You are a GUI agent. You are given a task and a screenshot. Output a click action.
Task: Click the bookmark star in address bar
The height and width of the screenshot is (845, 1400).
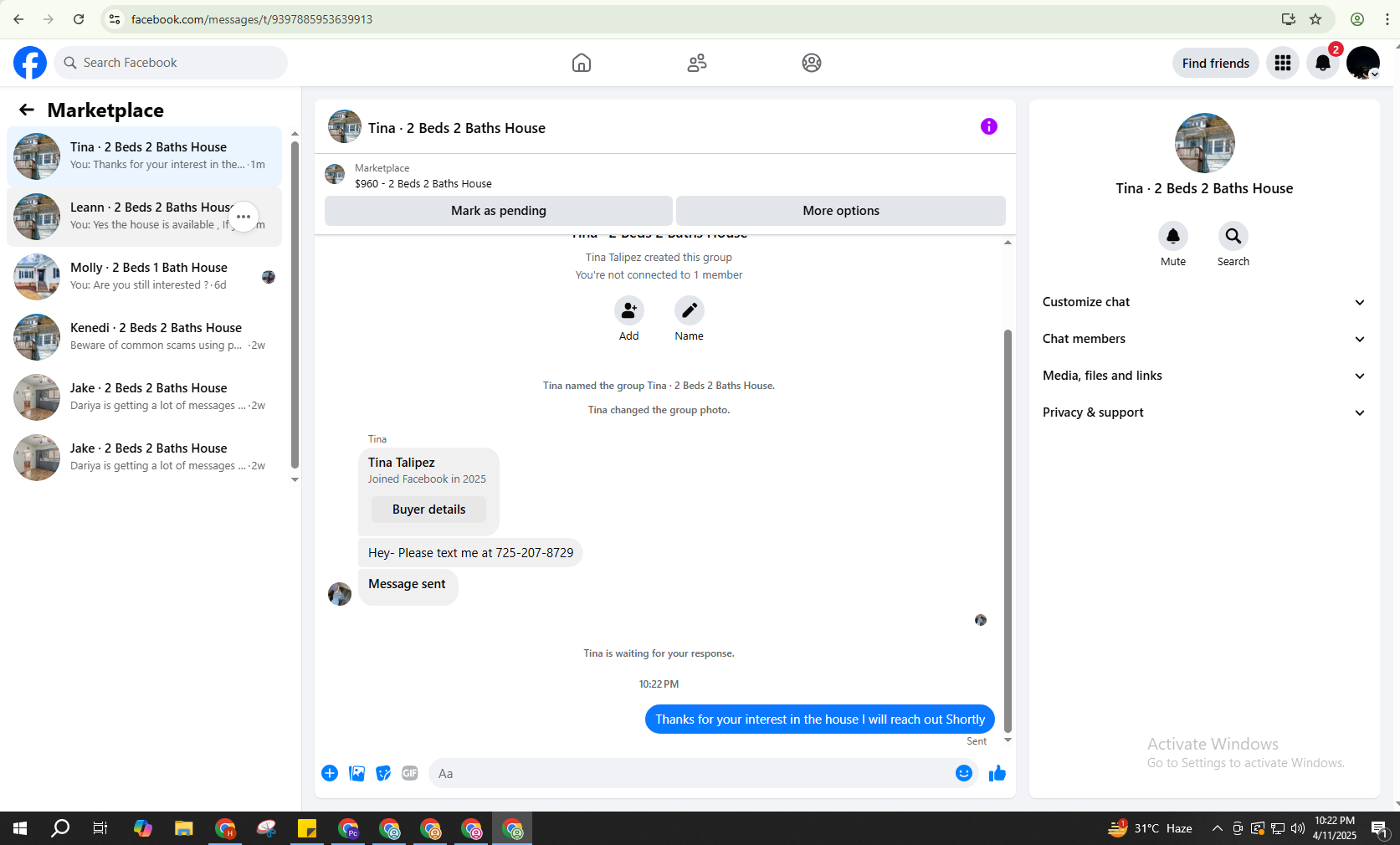tap(1315, 19)
